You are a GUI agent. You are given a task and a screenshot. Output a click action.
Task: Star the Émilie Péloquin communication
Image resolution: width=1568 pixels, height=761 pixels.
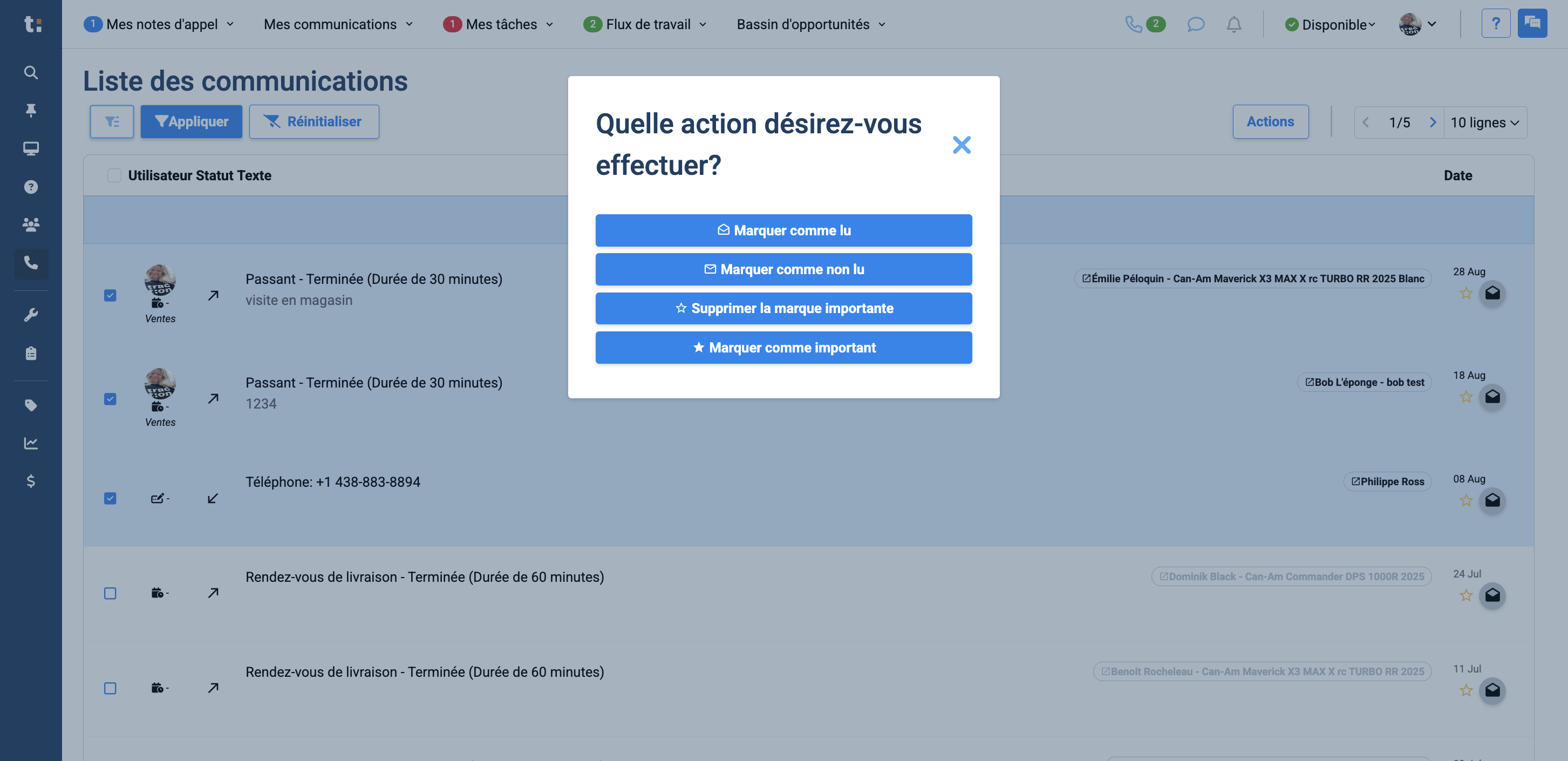click(1465, 294)
